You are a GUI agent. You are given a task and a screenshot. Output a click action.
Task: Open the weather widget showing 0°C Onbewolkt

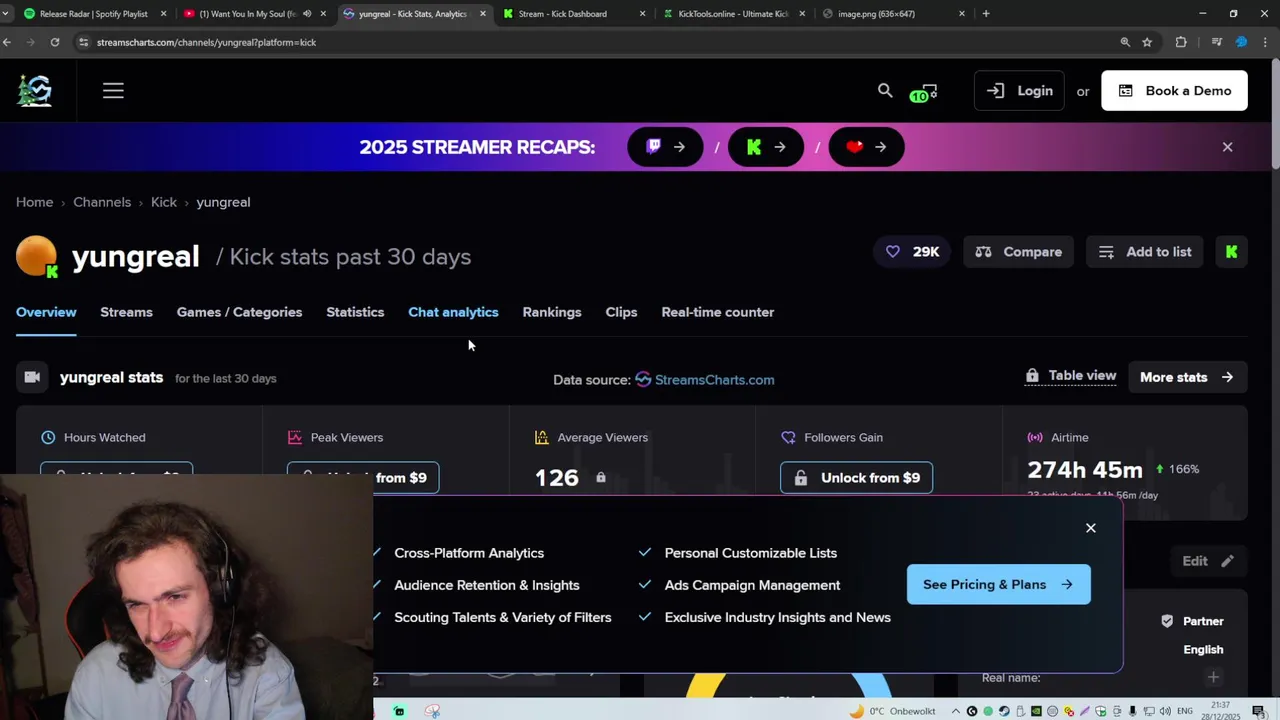pos(892,711)
